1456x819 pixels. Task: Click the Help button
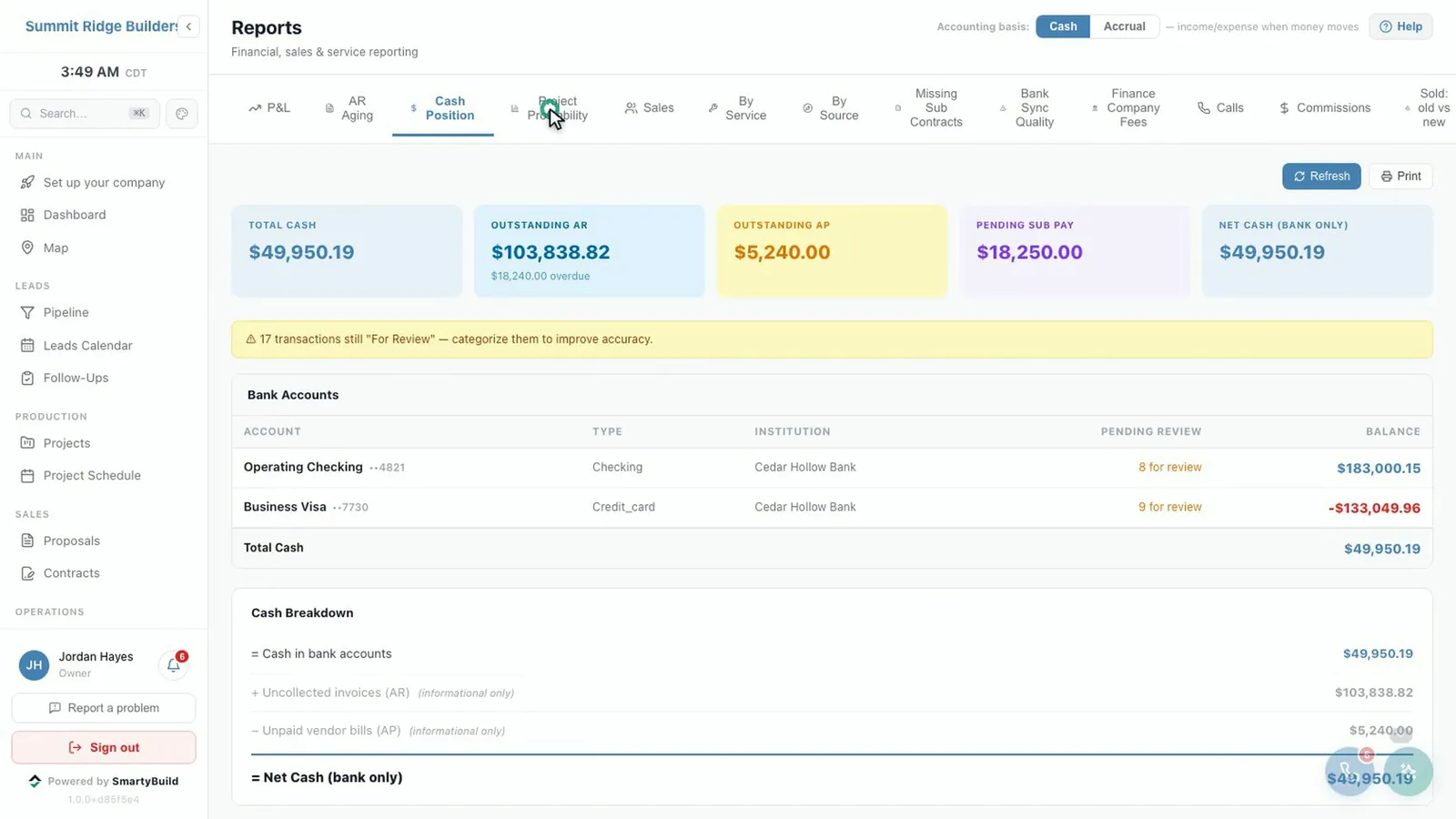[1400, 26]
